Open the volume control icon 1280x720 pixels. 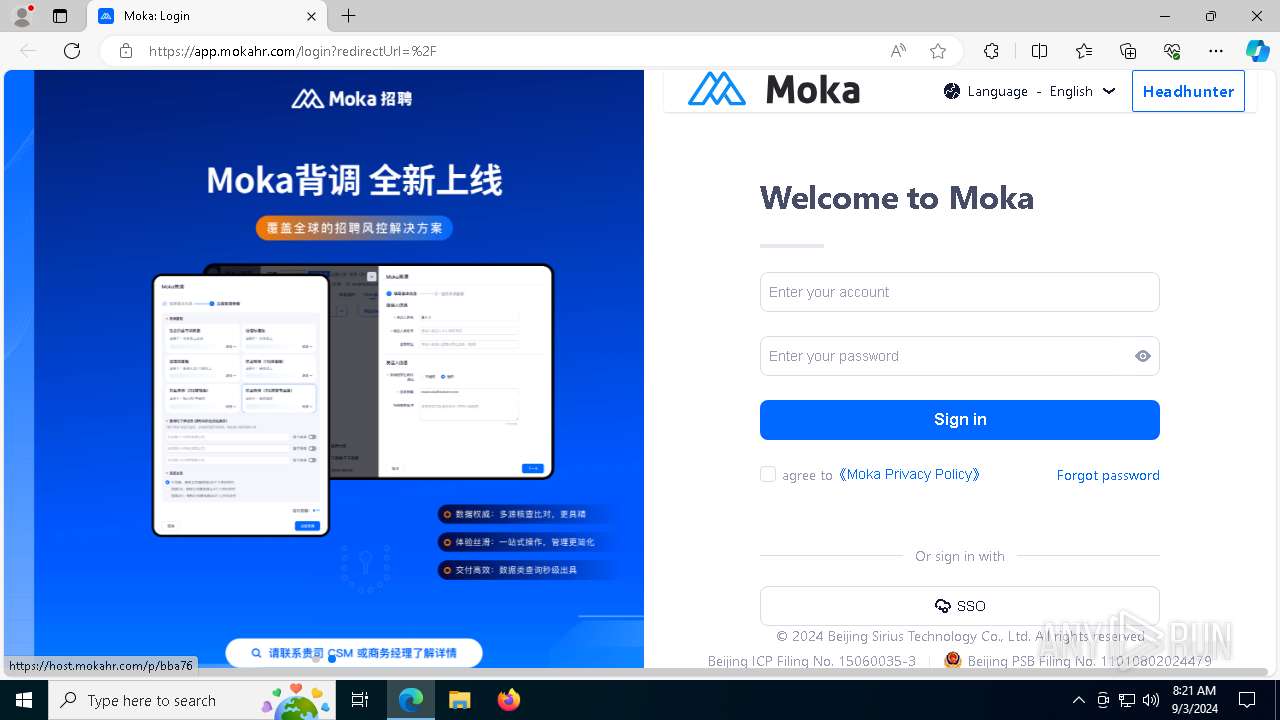click(1151, 700)
